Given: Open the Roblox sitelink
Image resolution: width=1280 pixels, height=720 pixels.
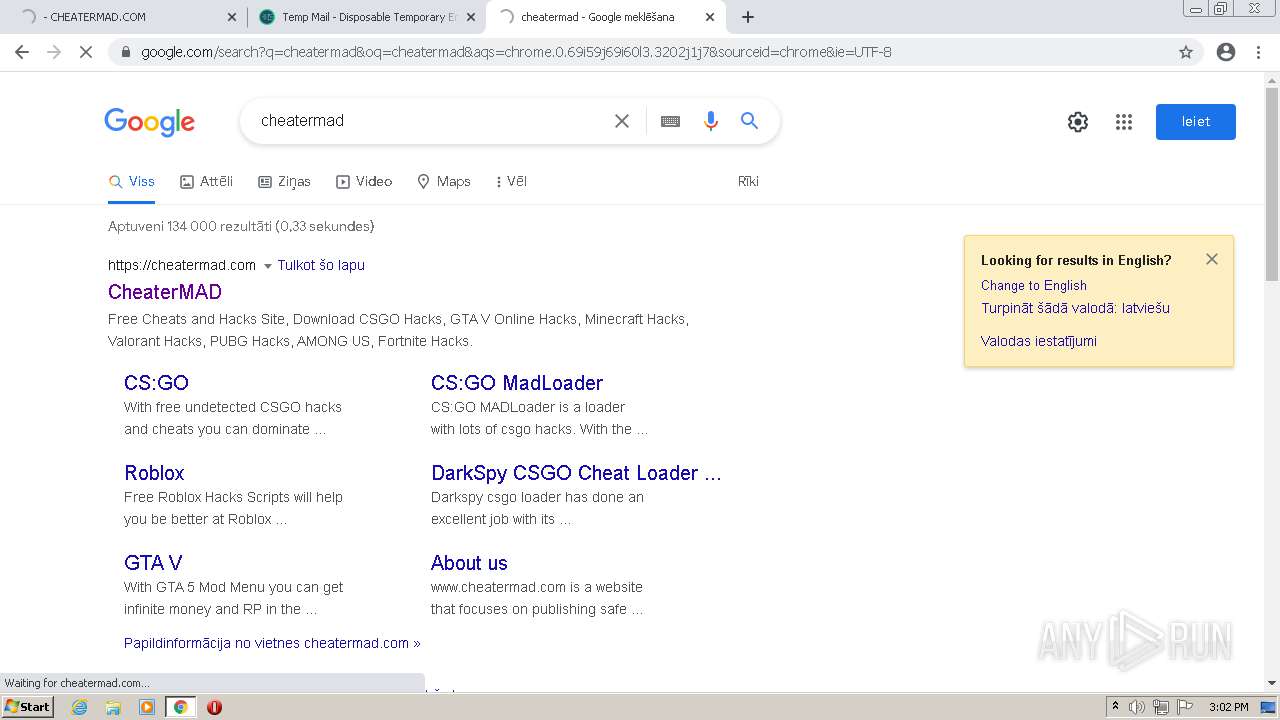Looking at the screenshot, I should (x=154, y=473).
